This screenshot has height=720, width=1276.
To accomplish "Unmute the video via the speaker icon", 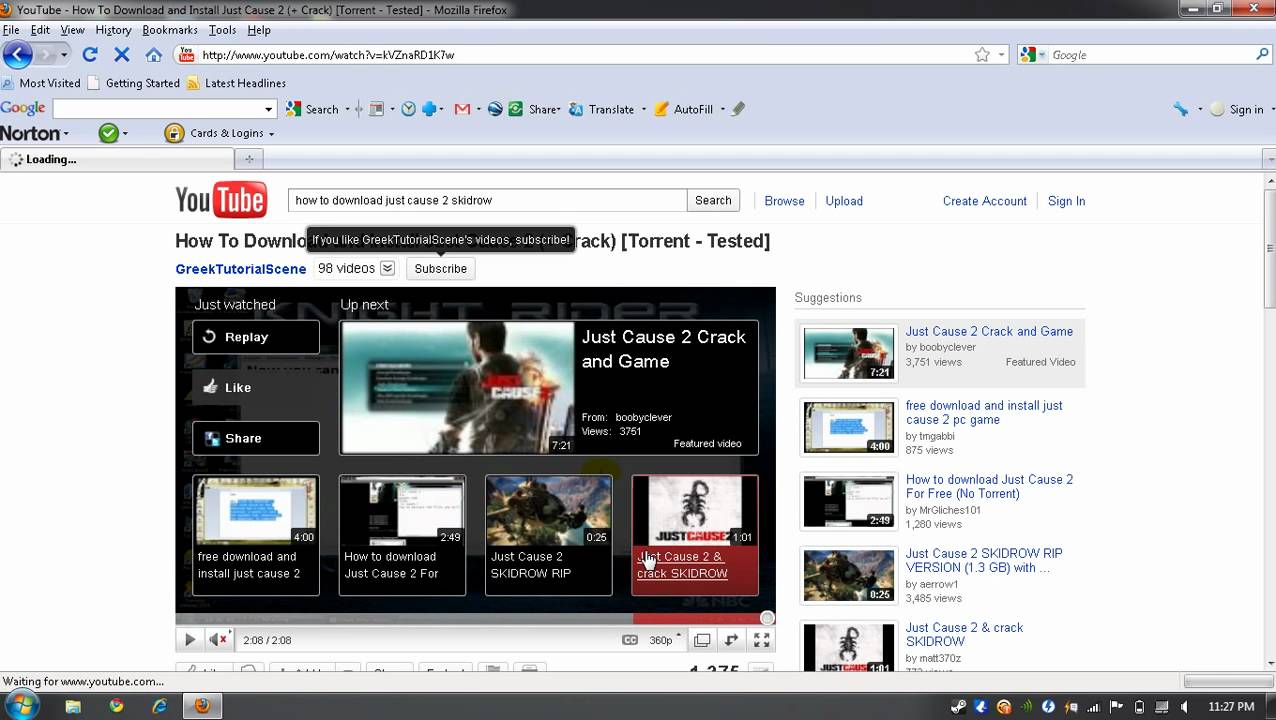I will pos(219,640).
